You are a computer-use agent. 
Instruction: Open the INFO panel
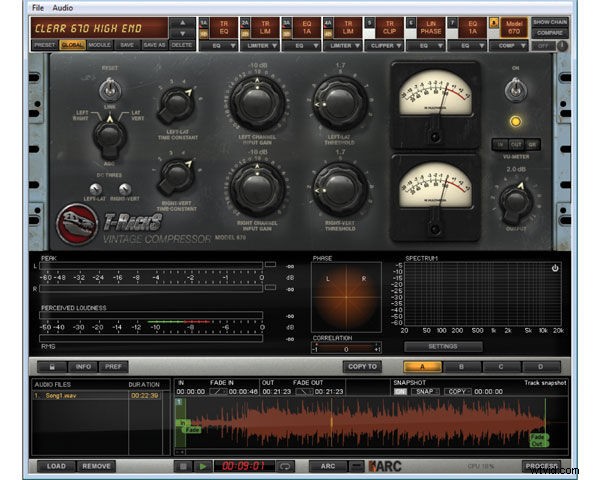[83, 367]
